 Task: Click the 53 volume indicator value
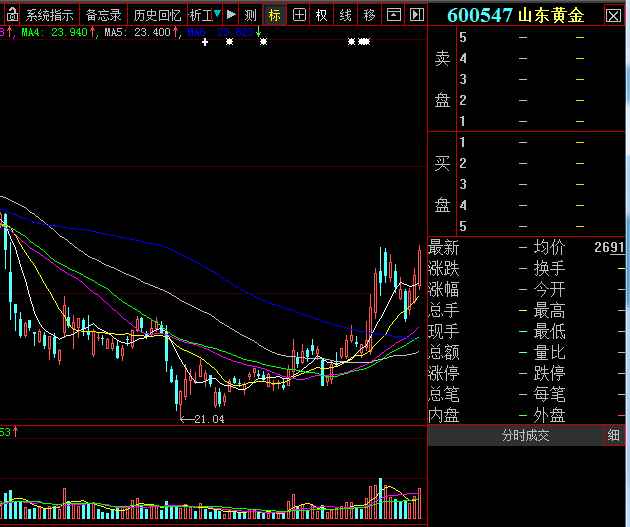coord(6,432)
